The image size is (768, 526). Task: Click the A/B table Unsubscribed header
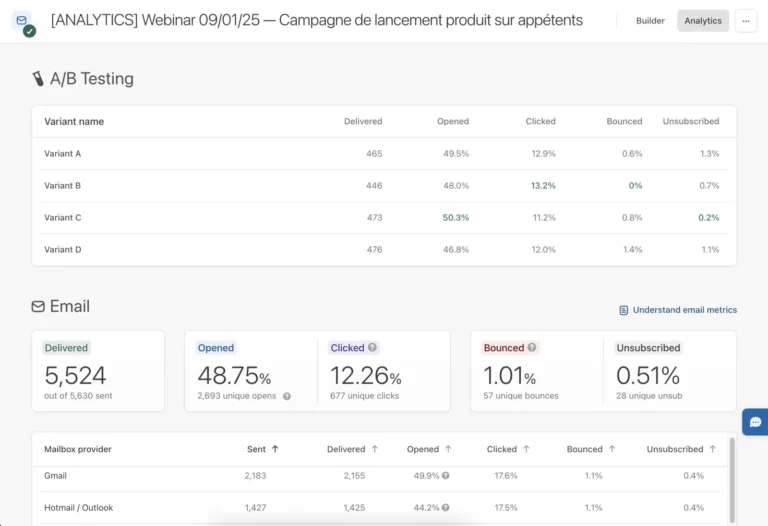pyautogui.click(x=691, y=121)
